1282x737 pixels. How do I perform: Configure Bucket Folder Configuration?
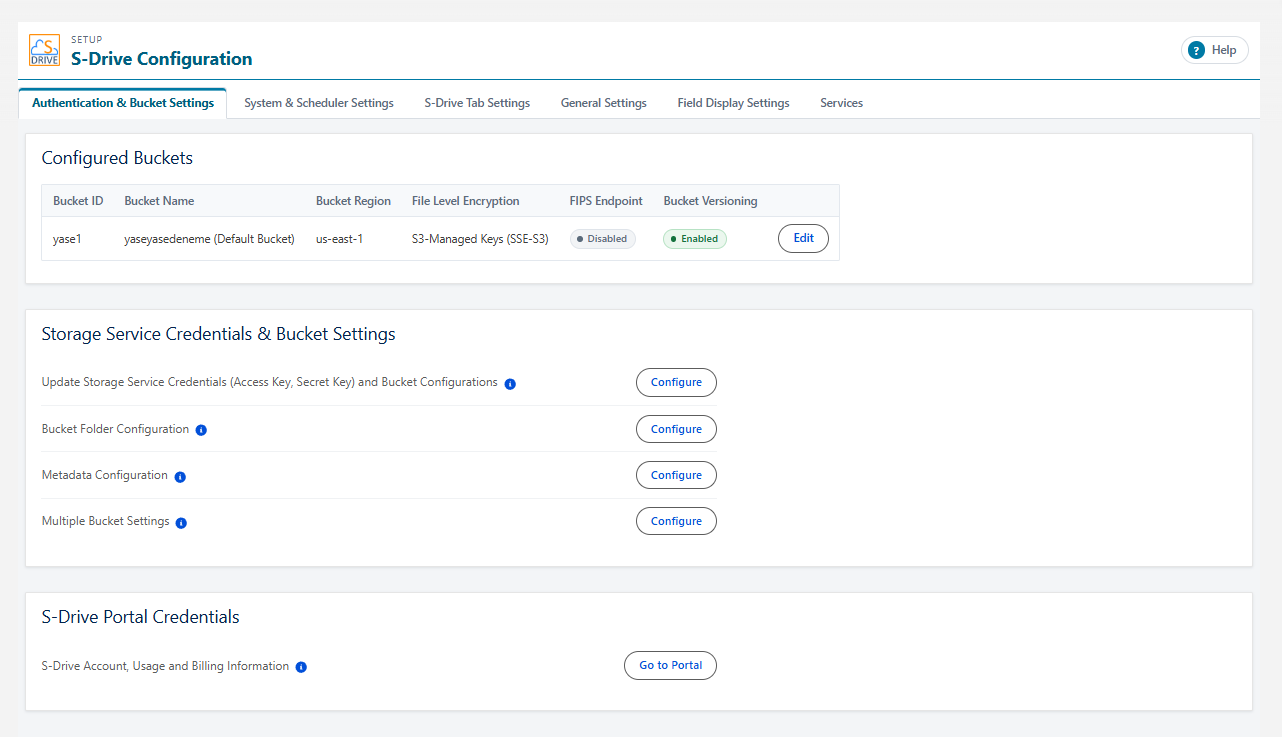tap(676, 429)
